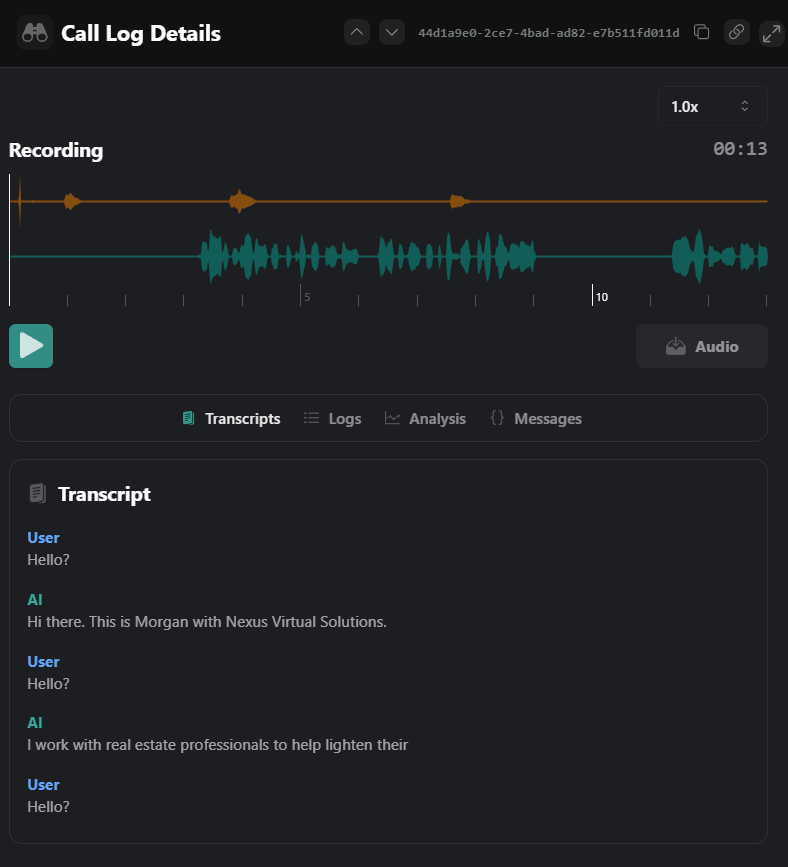
Task: Click the orange user waveform track
Action: [x=389, y=201]
